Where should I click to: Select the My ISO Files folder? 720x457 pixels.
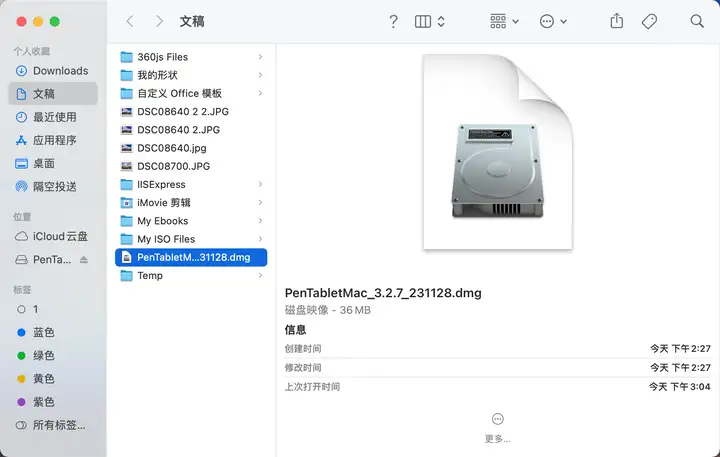[191, 239]
